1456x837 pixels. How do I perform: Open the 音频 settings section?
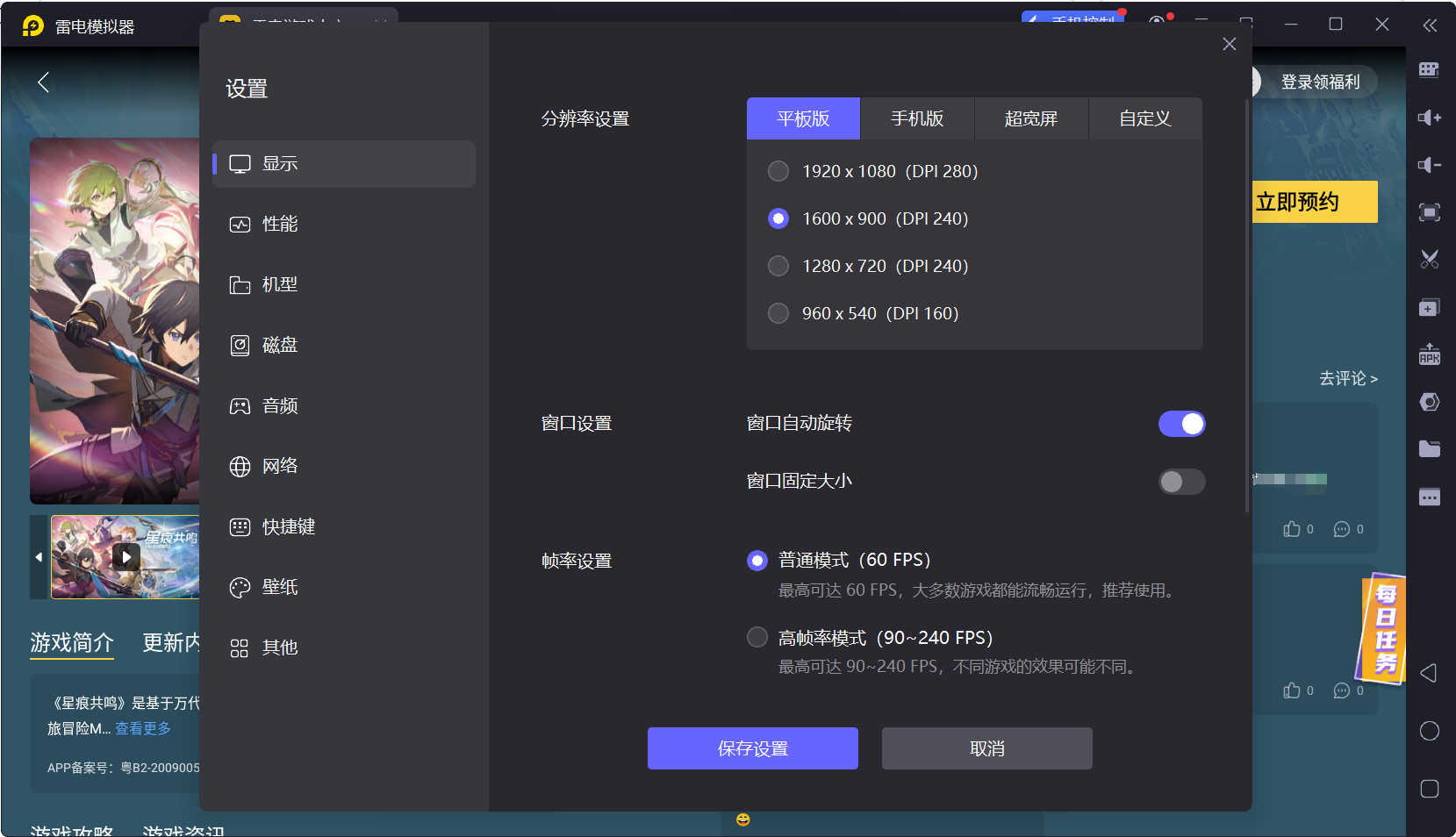coord(344,406)
